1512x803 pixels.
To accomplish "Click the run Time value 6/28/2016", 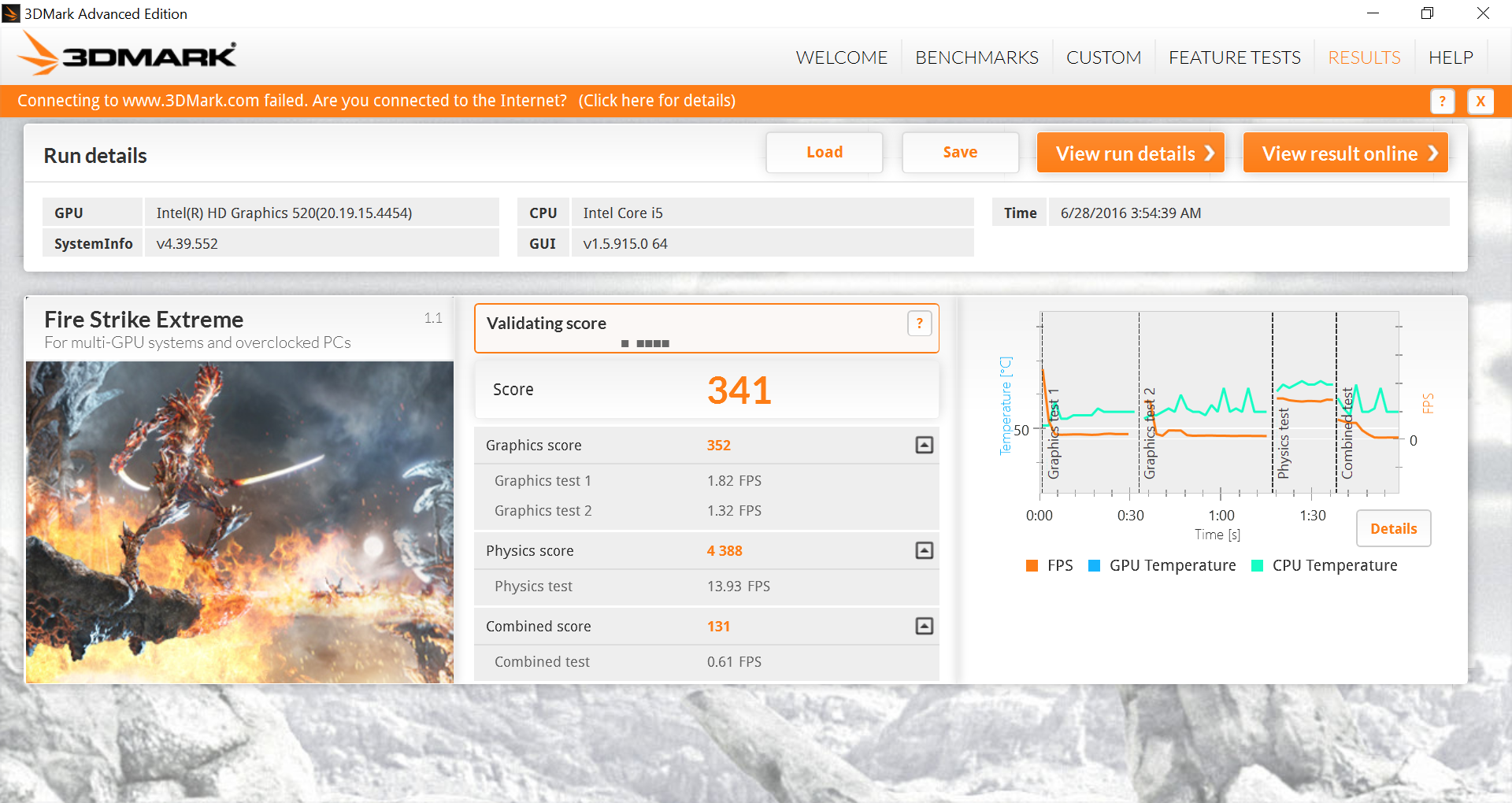I will tap(1130, 213).
